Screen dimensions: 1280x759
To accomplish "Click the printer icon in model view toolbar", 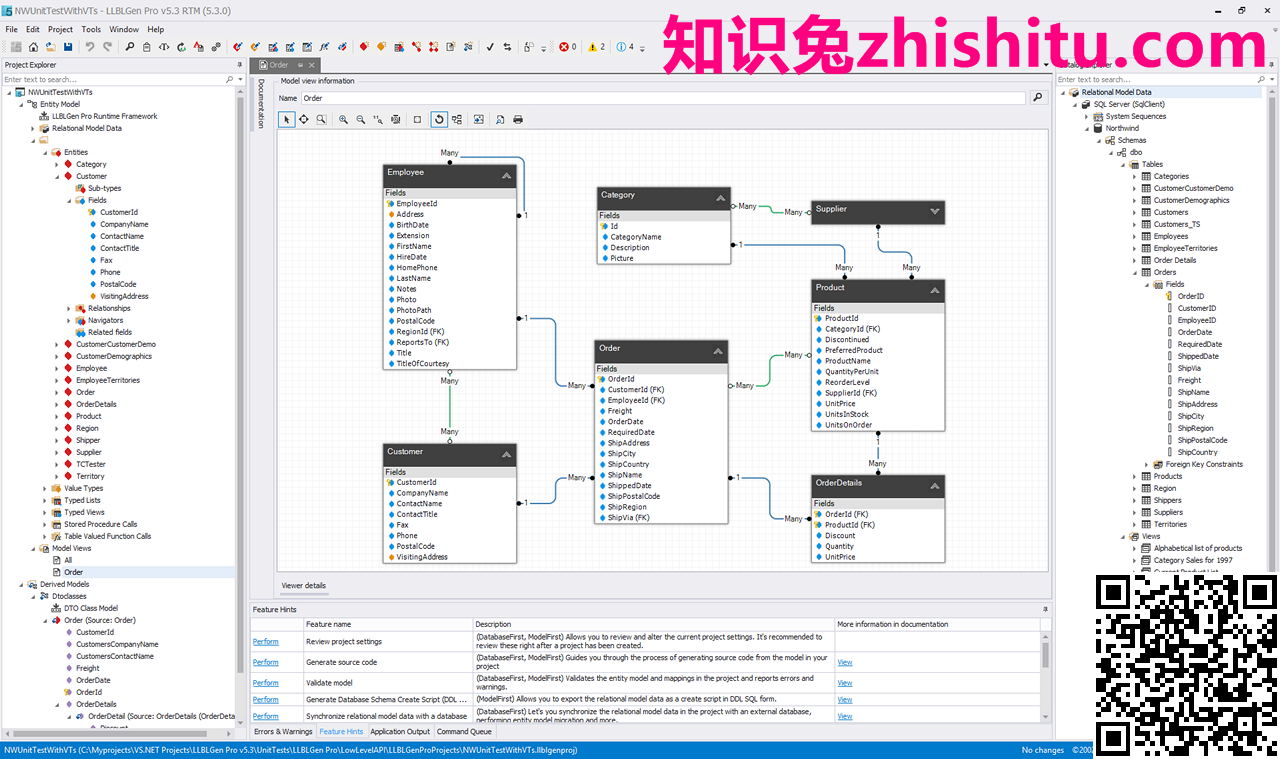I will point(518,119).
